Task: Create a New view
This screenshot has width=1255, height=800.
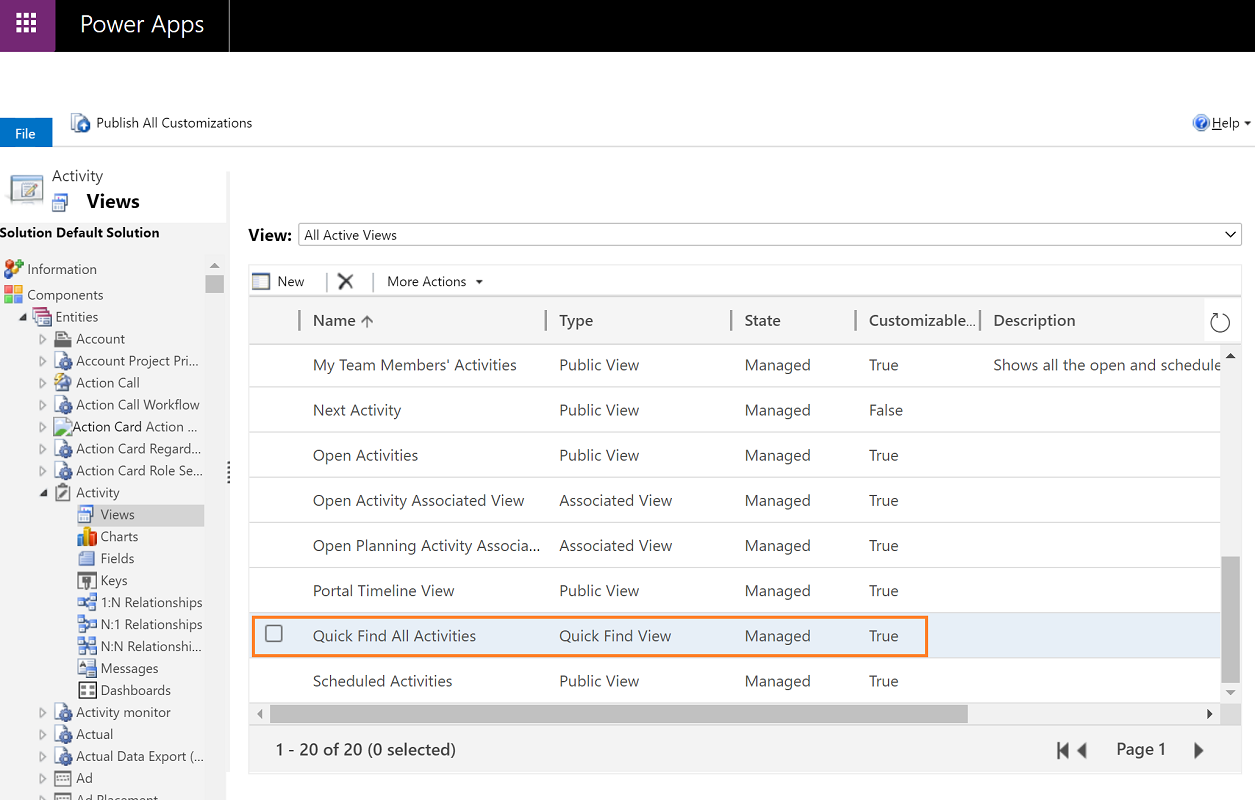Action: pos(279,281)
